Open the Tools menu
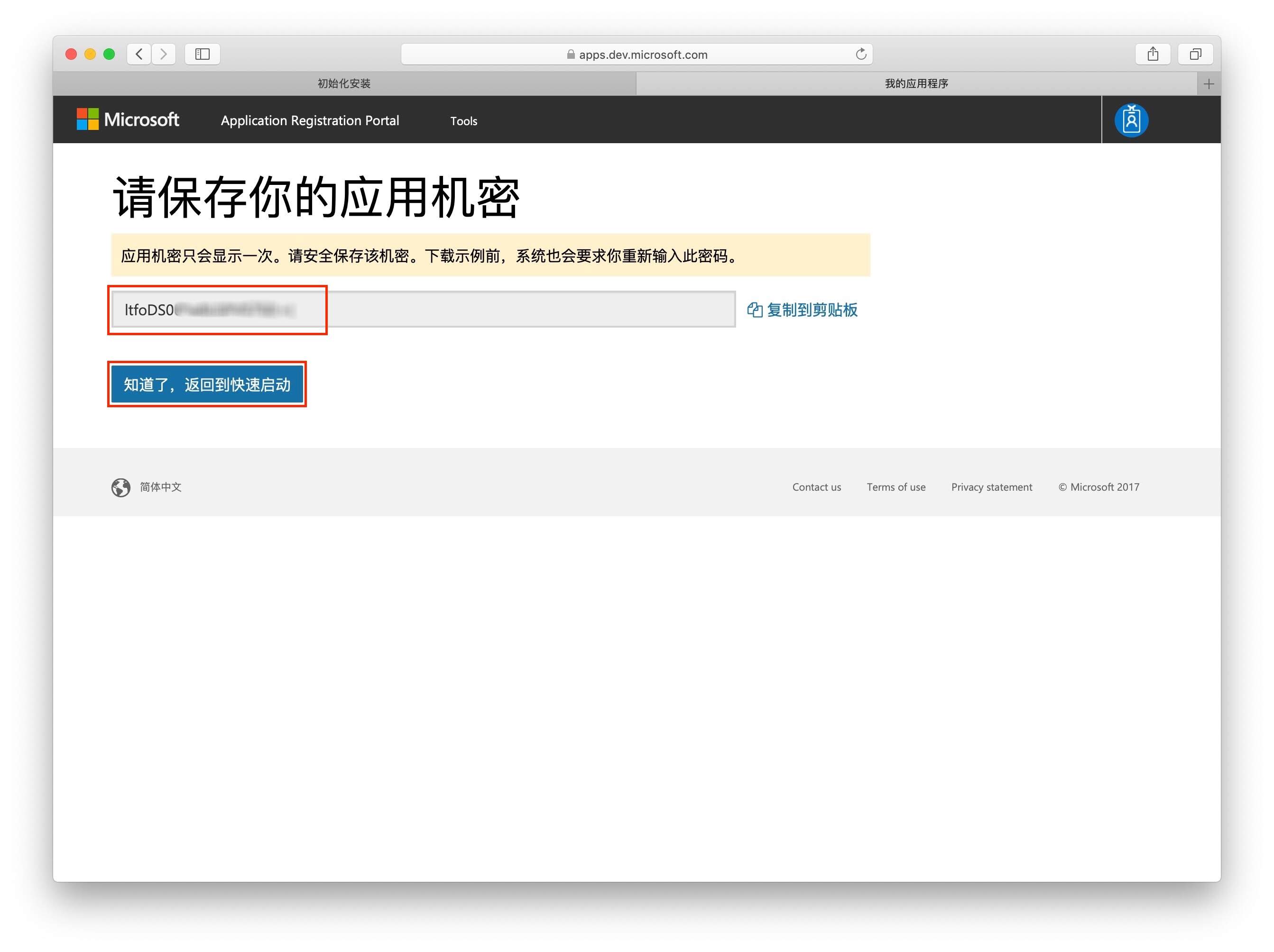The height and width of the screenshot is (952, 1274). pyautogui.click(x=464, y=121)
